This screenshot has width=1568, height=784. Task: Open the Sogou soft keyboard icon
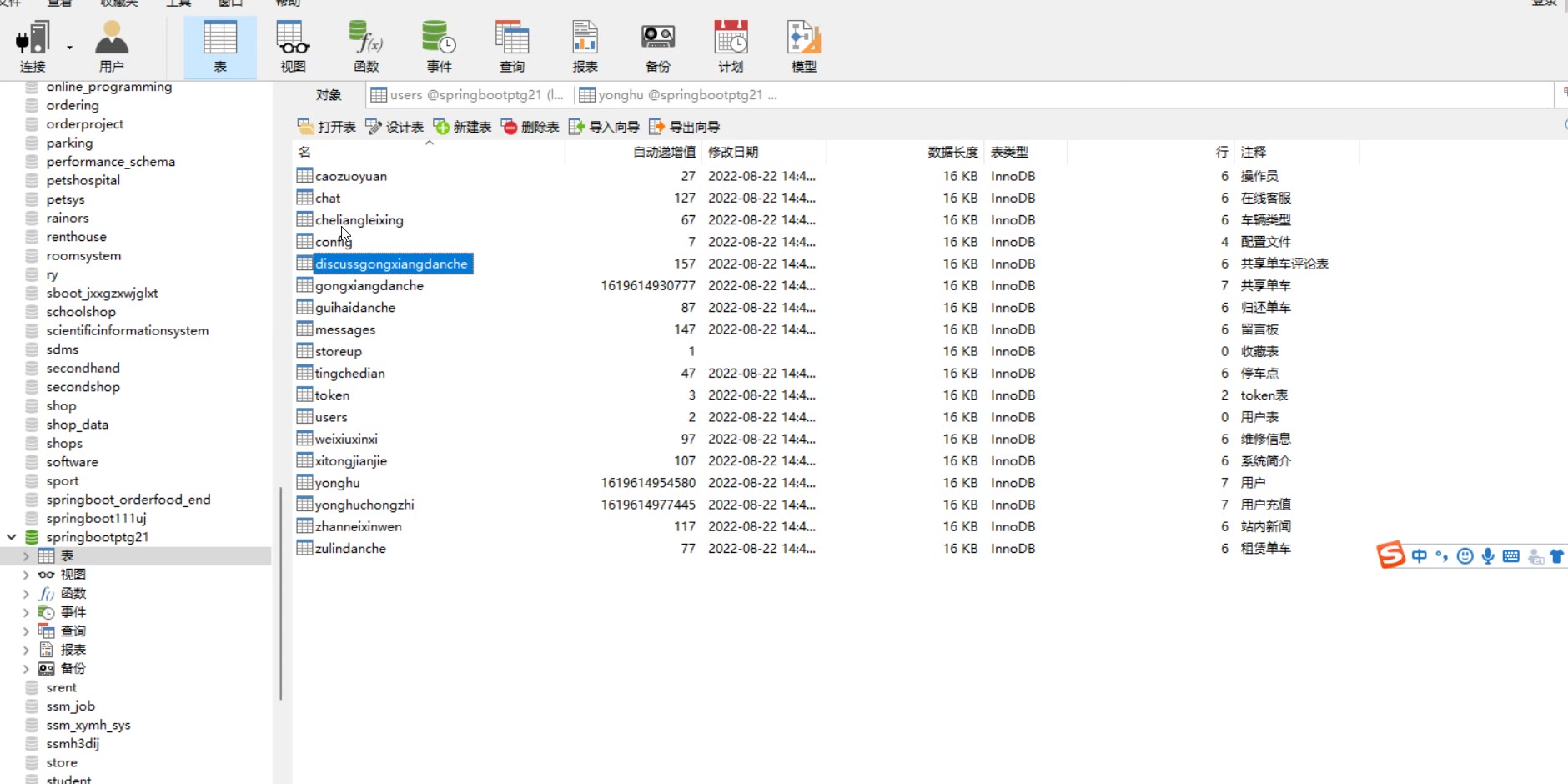[1510, 556]
